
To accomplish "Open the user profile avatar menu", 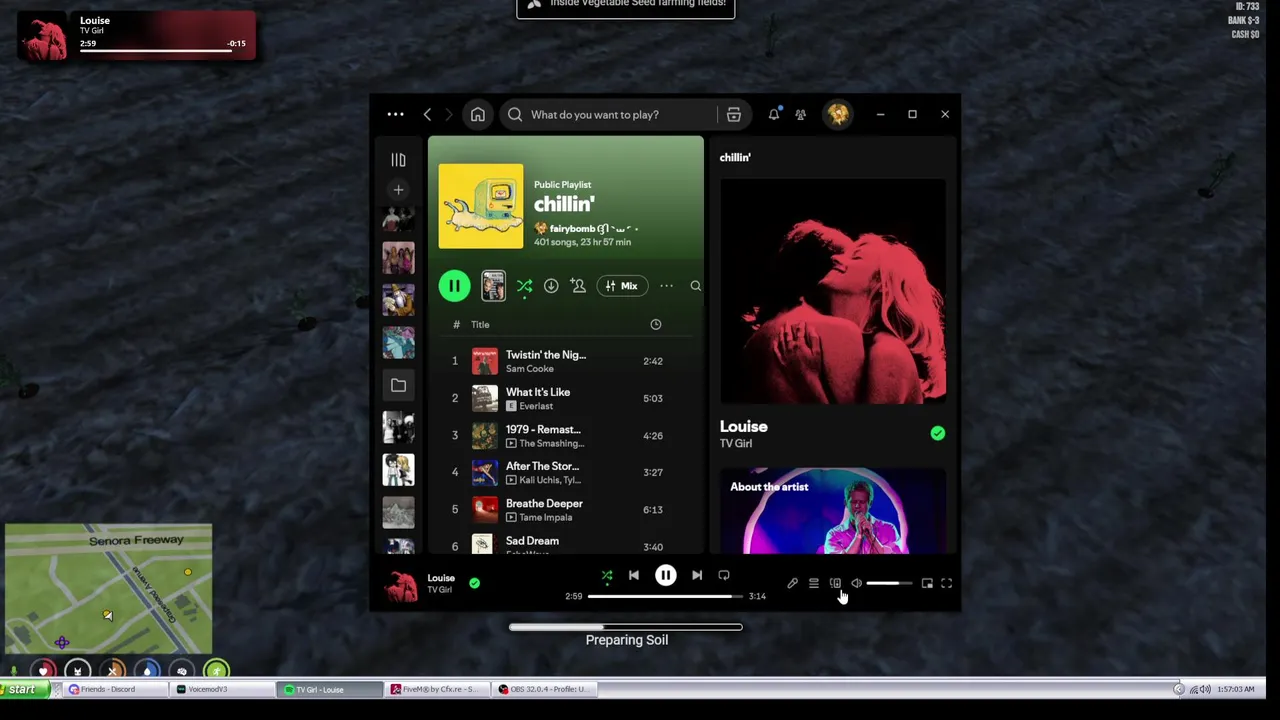I will pos(838,114).
